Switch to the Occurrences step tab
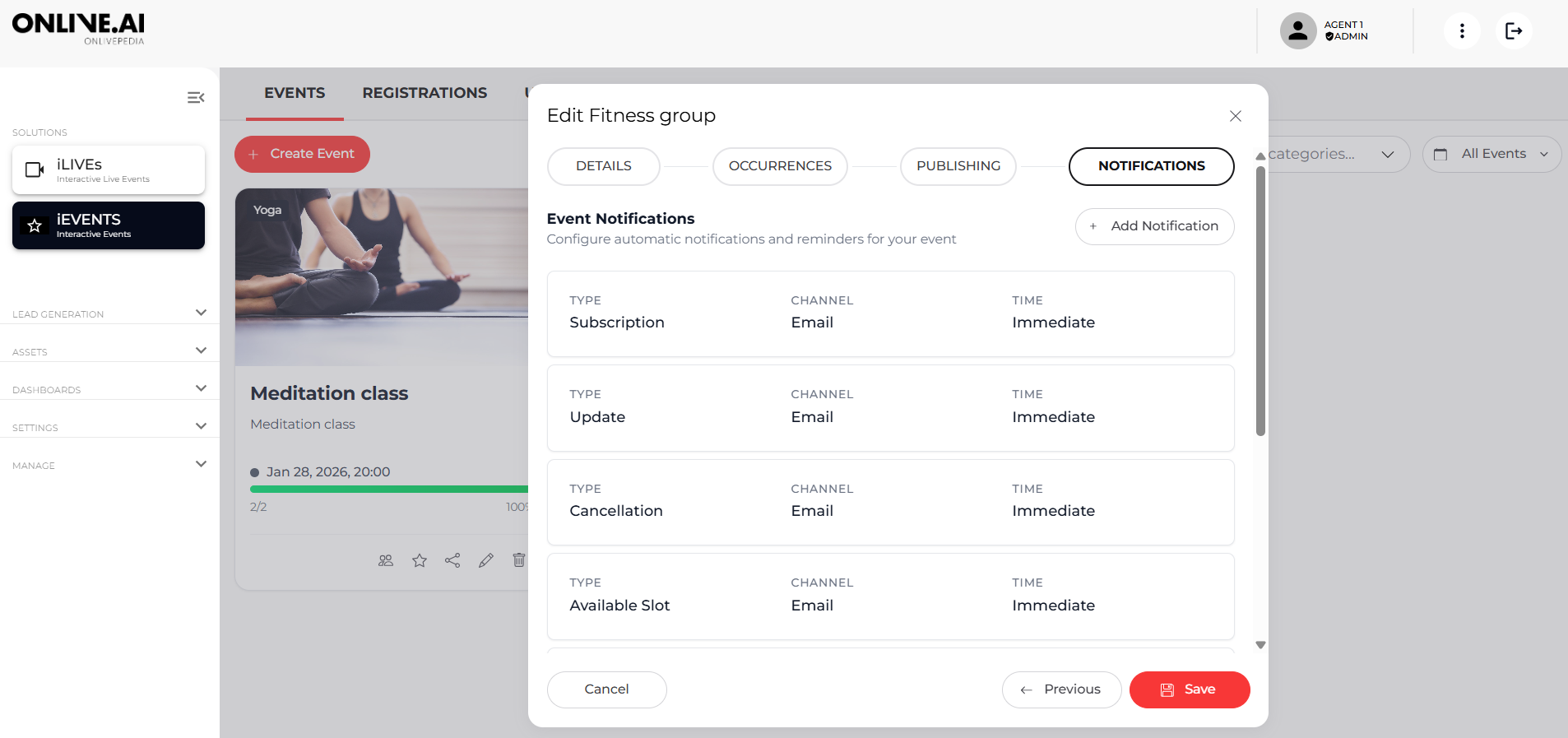Screen dimensions: 1568x738 pos(780,166)
